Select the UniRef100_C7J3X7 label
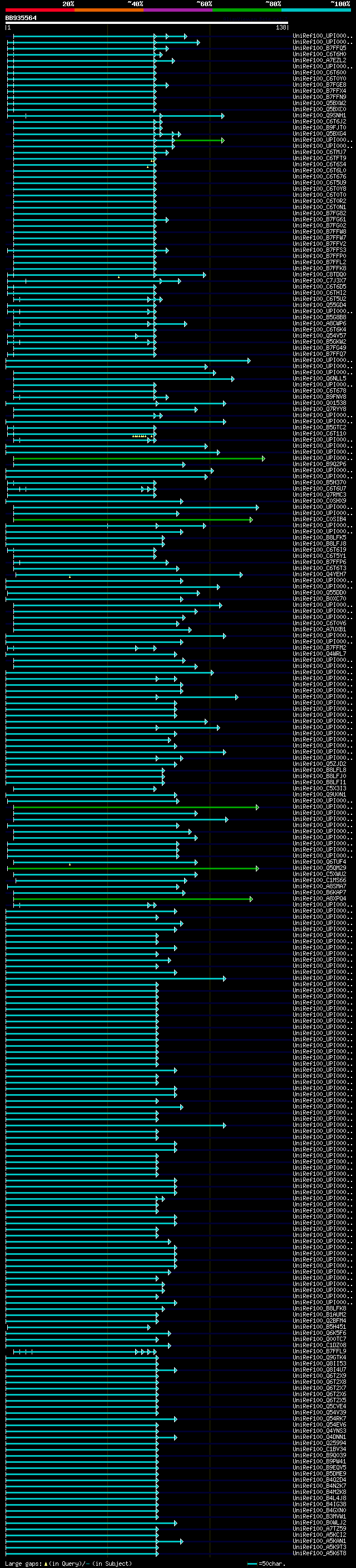Image resolution: width=356 pixels, height=1568 pixels. coord(319,280)
